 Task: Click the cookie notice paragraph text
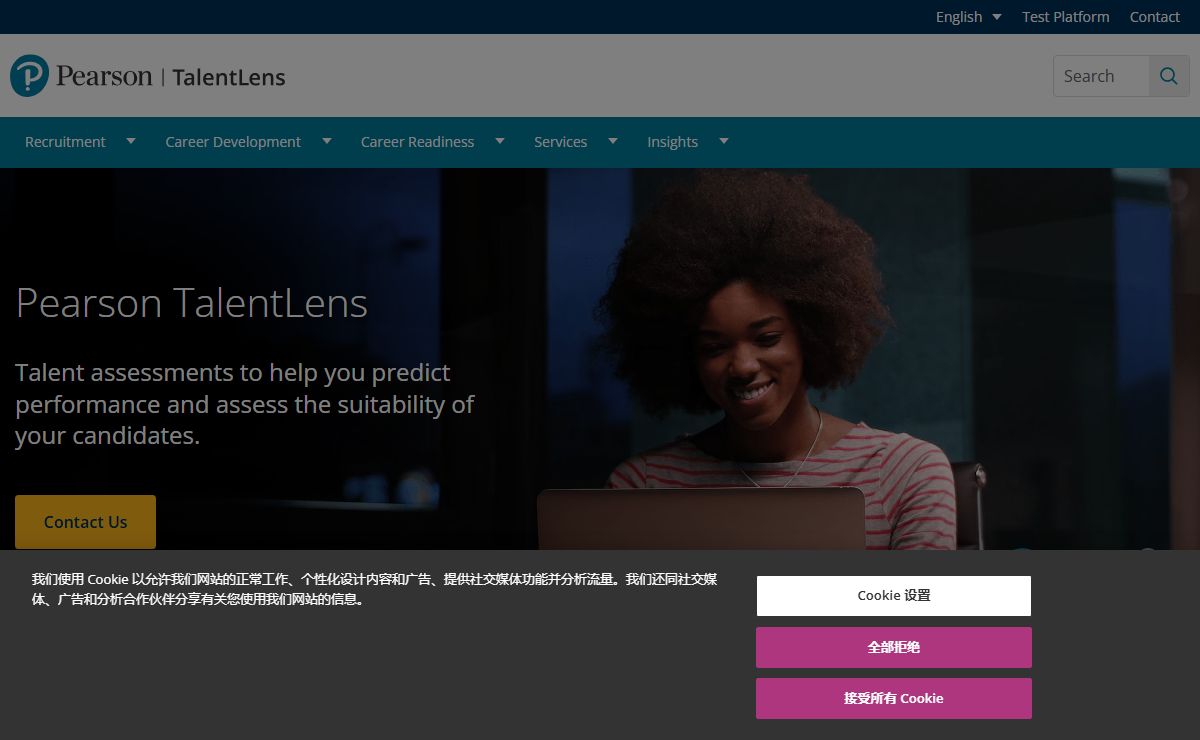(x=374, y=589)
